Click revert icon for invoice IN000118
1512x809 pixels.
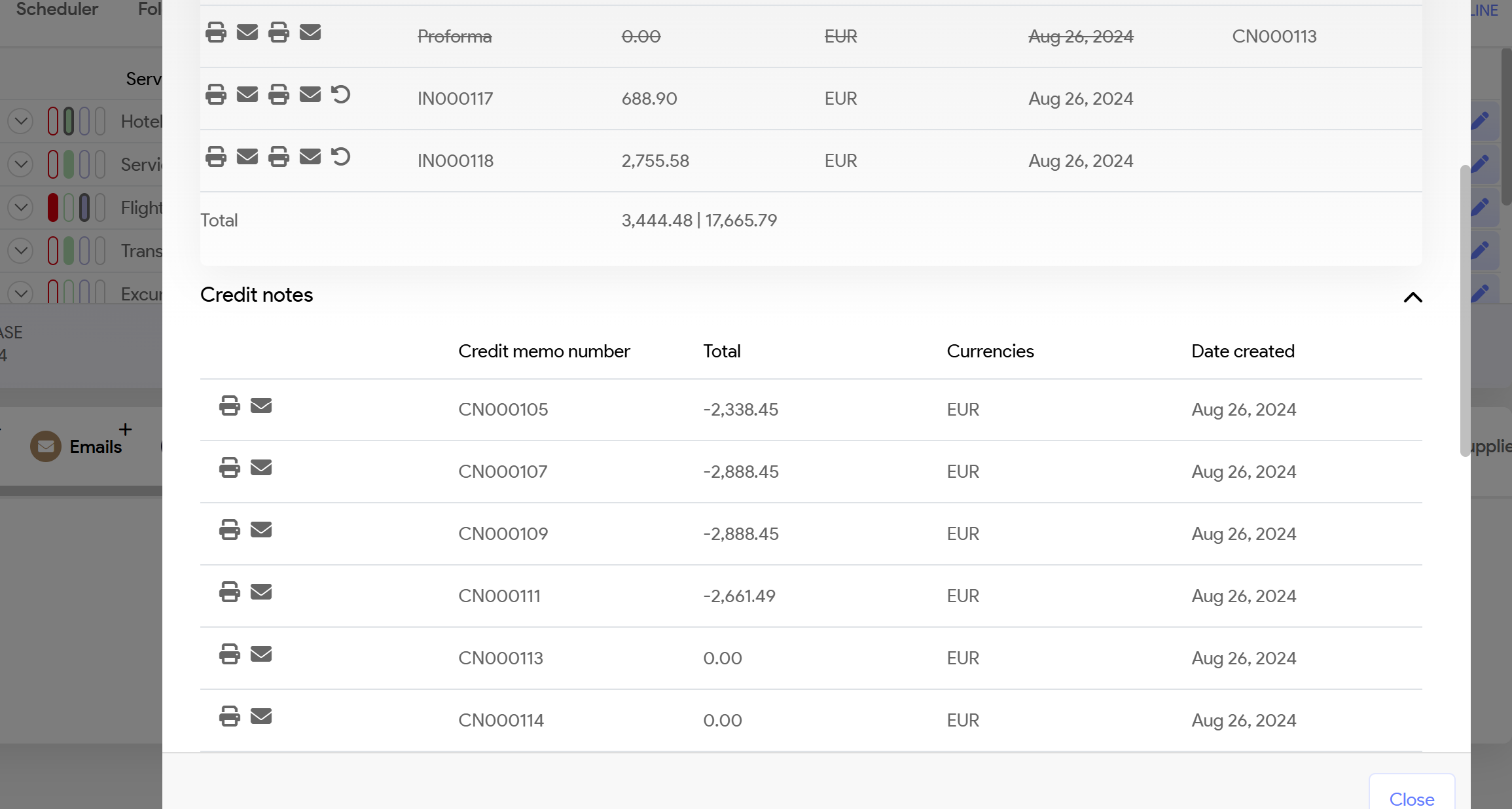(x=341, y=157)
